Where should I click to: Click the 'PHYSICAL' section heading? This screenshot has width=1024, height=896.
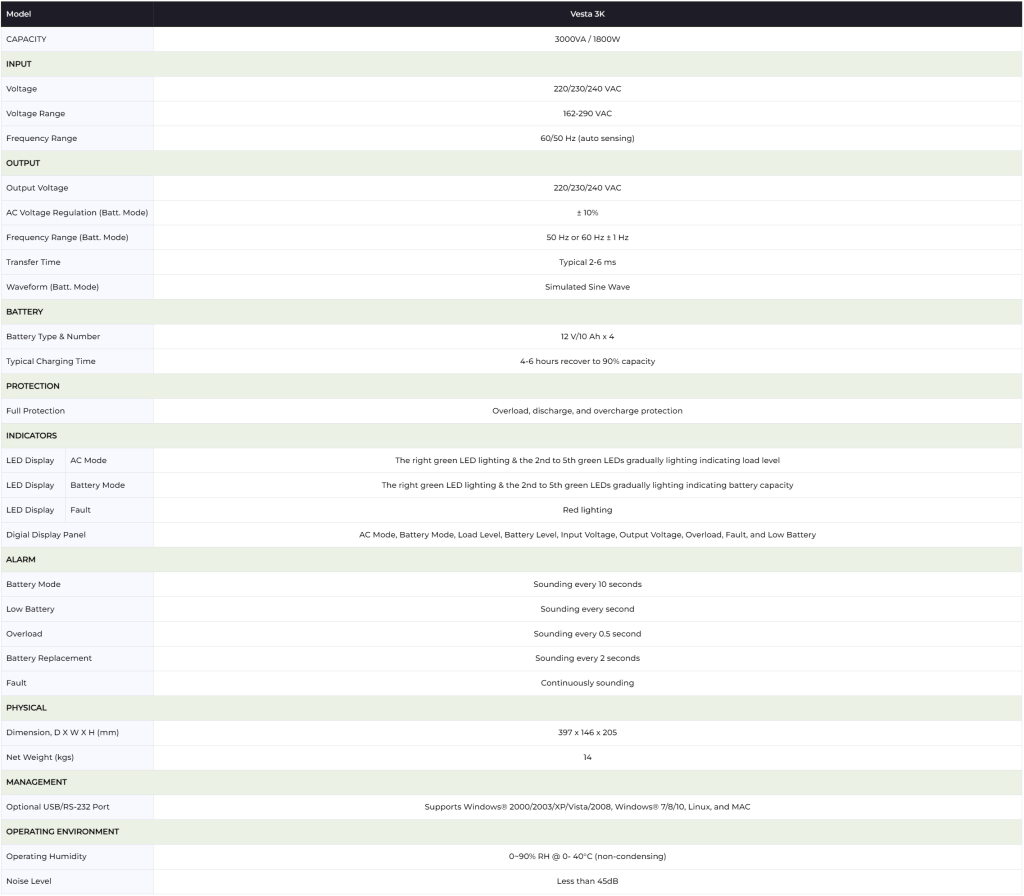(x=26, y=709)
